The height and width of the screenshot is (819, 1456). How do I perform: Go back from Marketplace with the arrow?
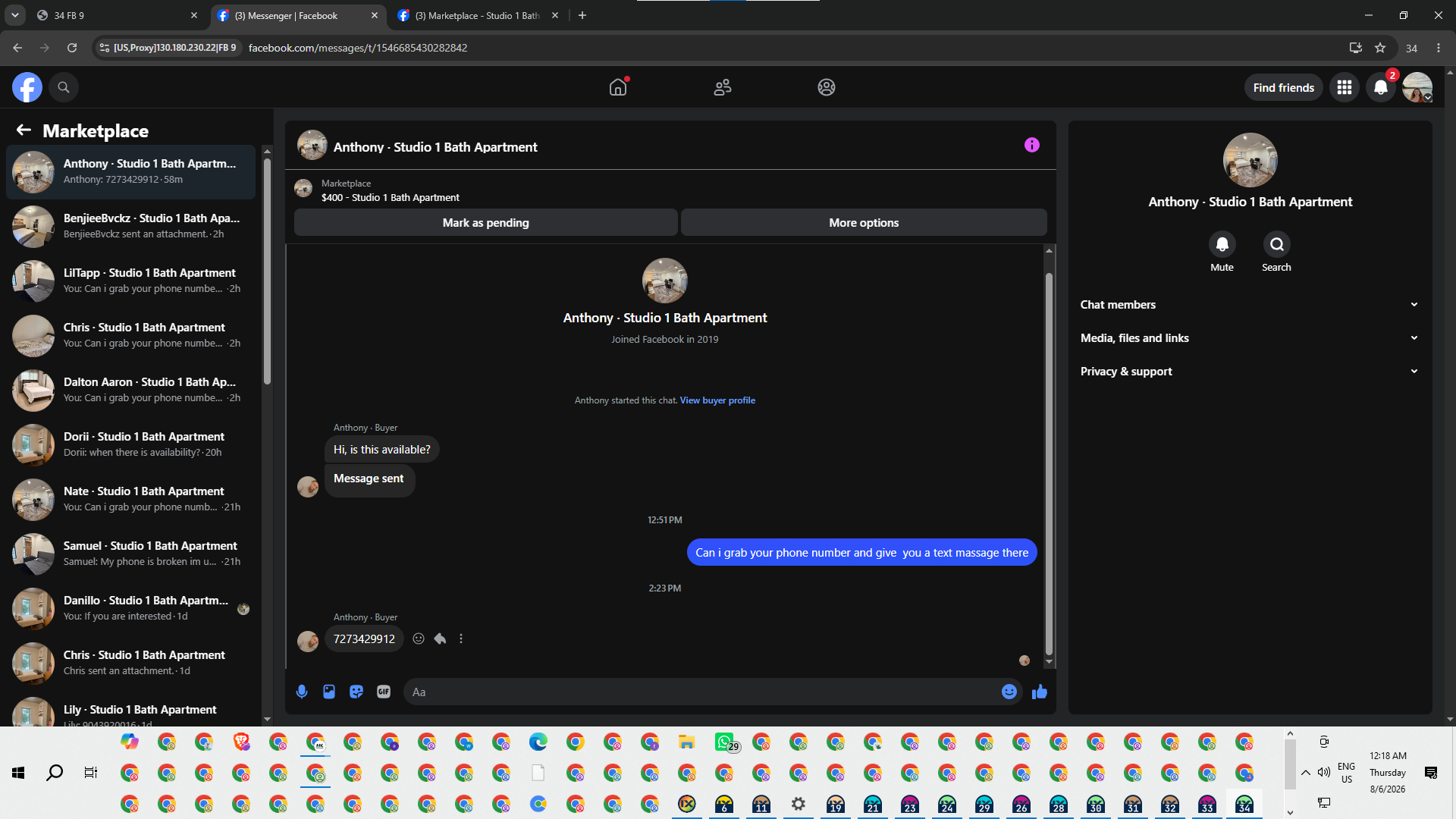pyautogui.click(x=24, y=130)
